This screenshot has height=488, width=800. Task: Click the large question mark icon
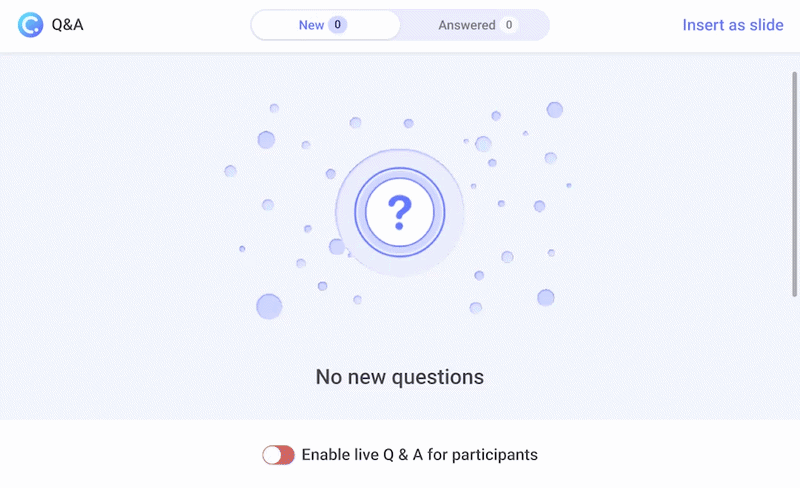pos(400,212)
